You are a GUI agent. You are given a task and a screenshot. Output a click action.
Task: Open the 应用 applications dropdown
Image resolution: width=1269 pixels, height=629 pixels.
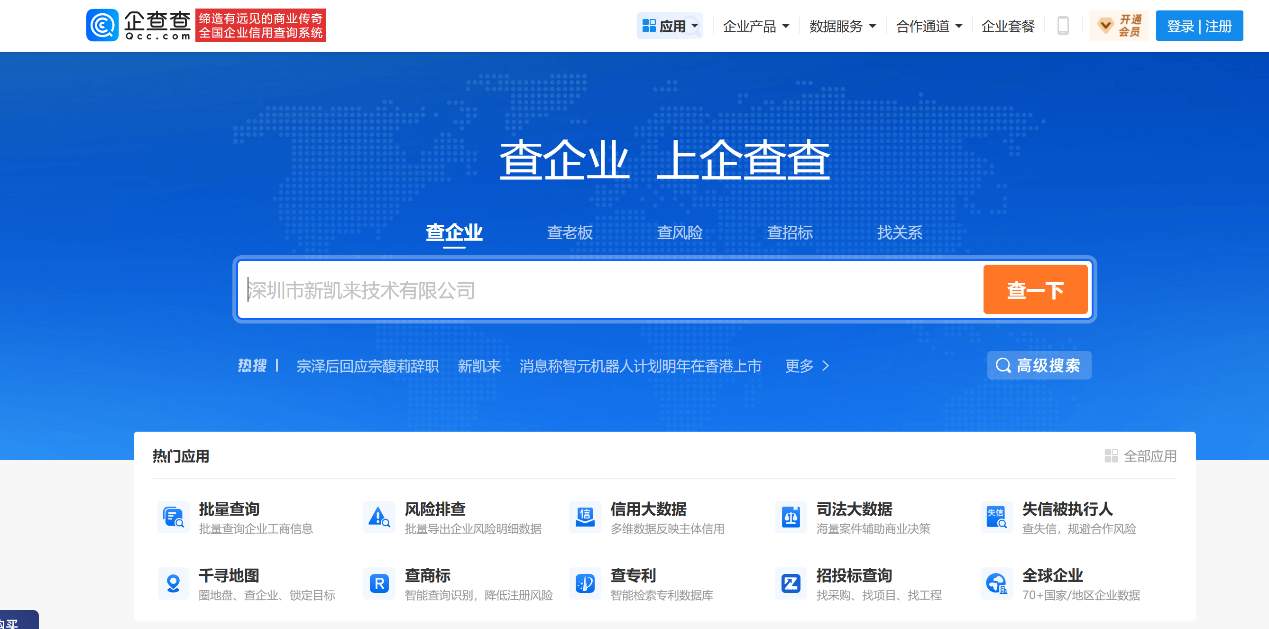(668, 25)
